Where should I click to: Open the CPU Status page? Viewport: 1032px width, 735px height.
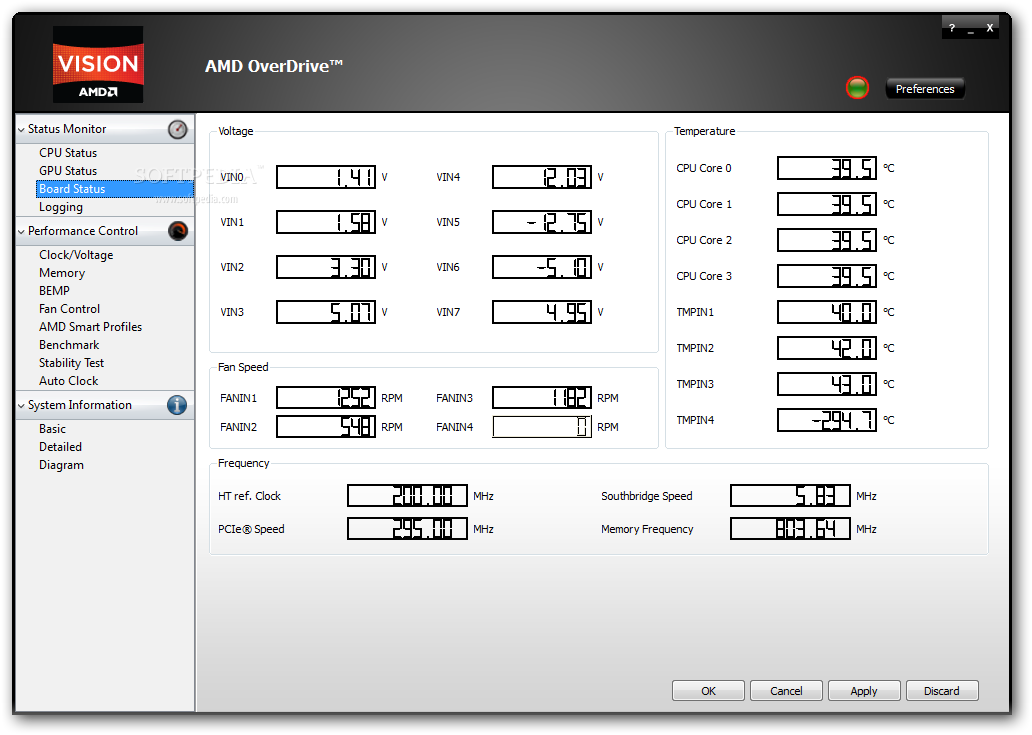pyautogui.click(x=68, y=153)
